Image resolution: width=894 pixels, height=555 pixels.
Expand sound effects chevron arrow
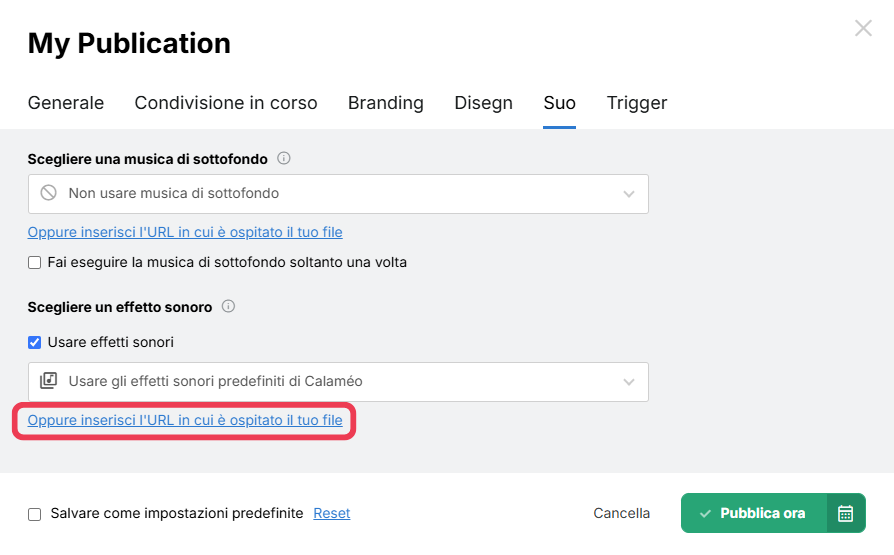(x=628, y=382)
